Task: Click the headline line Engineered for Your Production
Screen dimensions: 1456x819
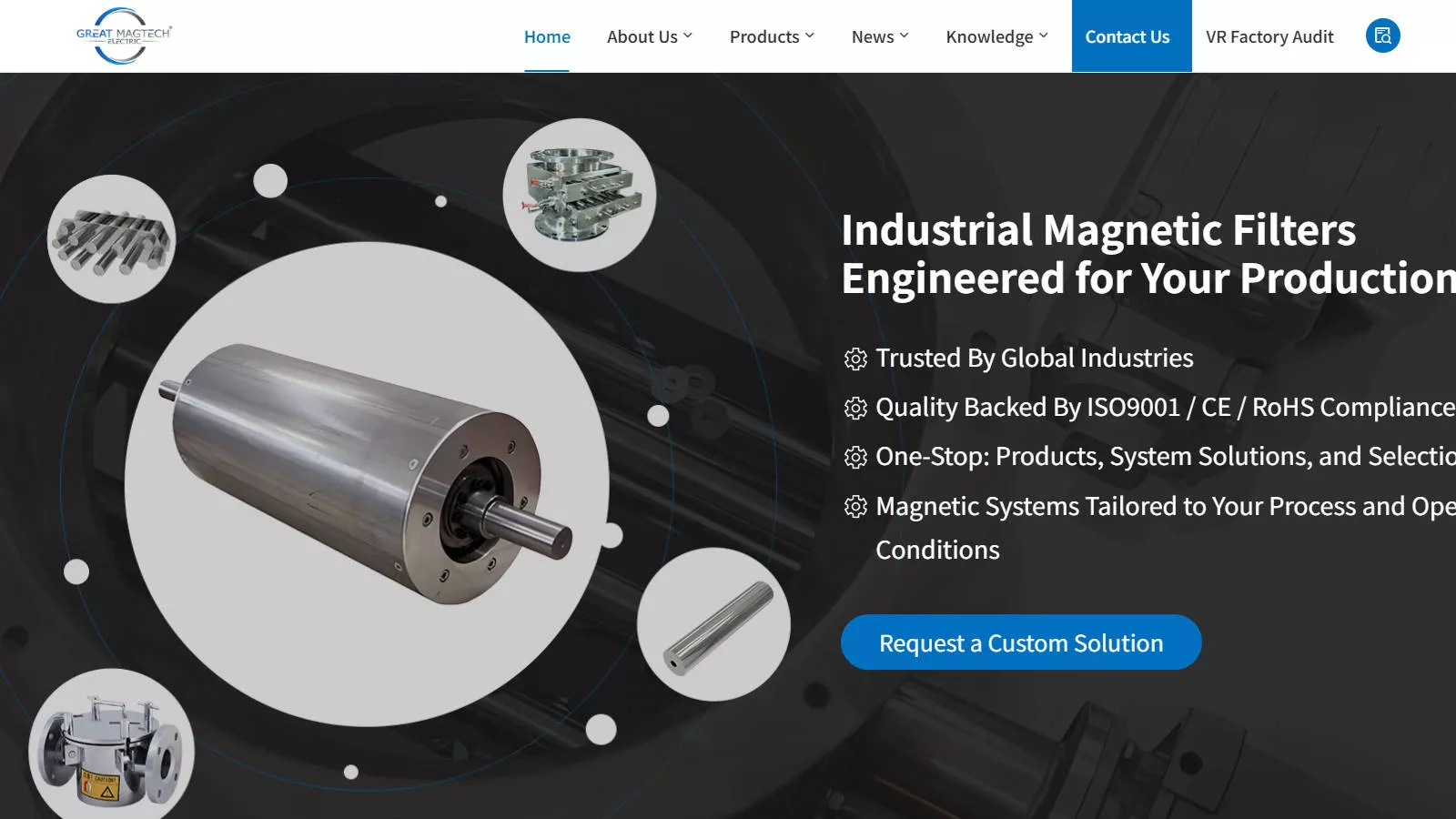Action: pyautogui.click(x=1148, y=278)
